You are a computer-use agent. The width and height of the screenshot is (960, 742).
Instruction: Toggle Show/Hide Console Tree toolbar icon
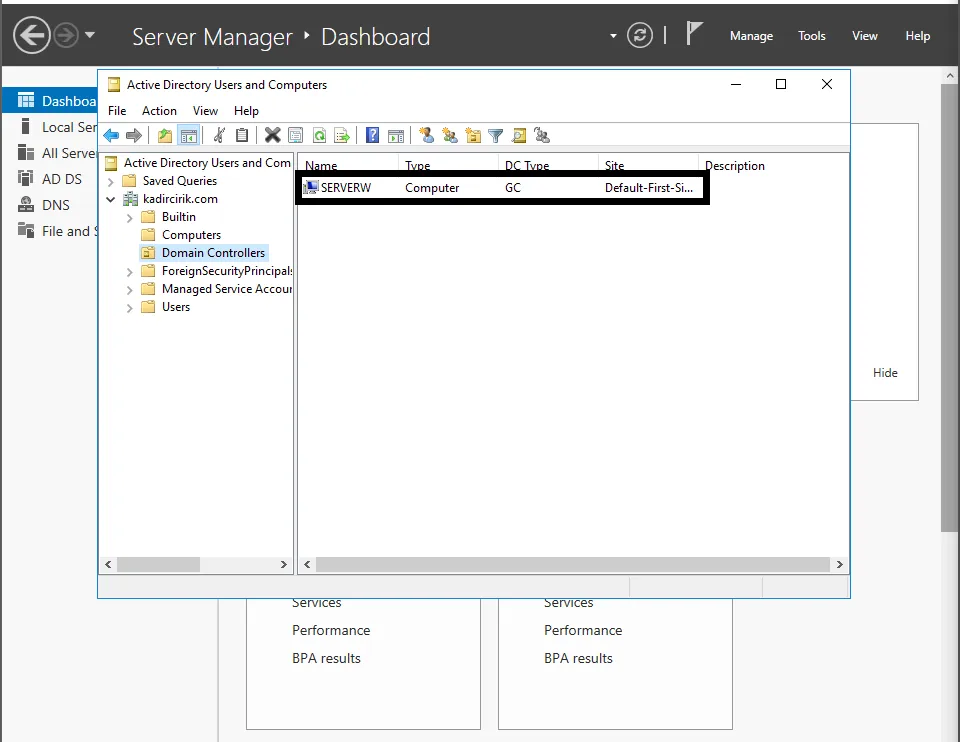coord(189,136)
